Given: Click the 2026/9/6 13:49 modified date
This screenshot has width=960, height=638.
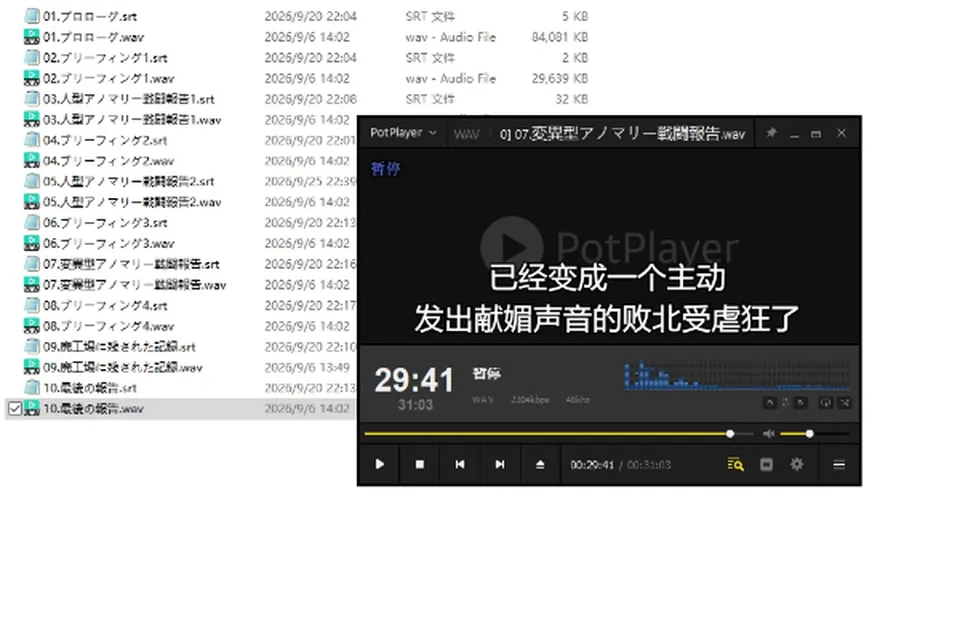Looking at the screenshot, I should [x=307, y=367].
